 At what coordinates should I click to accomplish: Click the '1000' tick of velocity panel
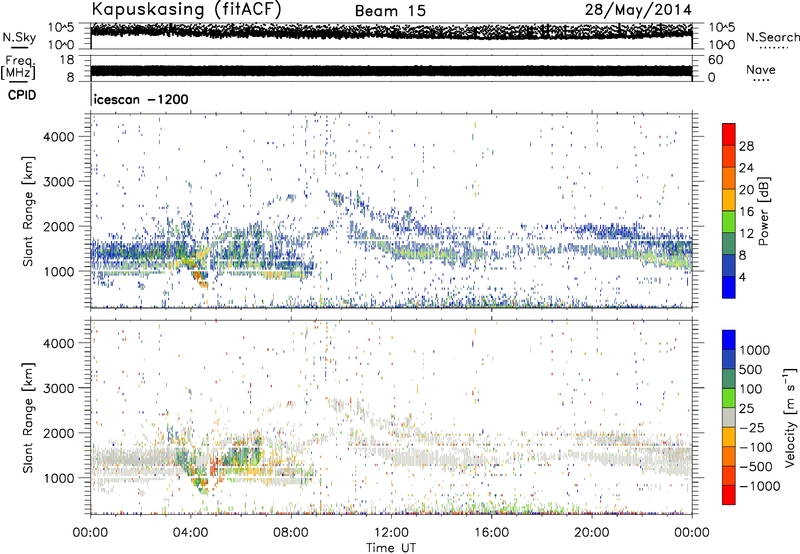pos(59,478)
